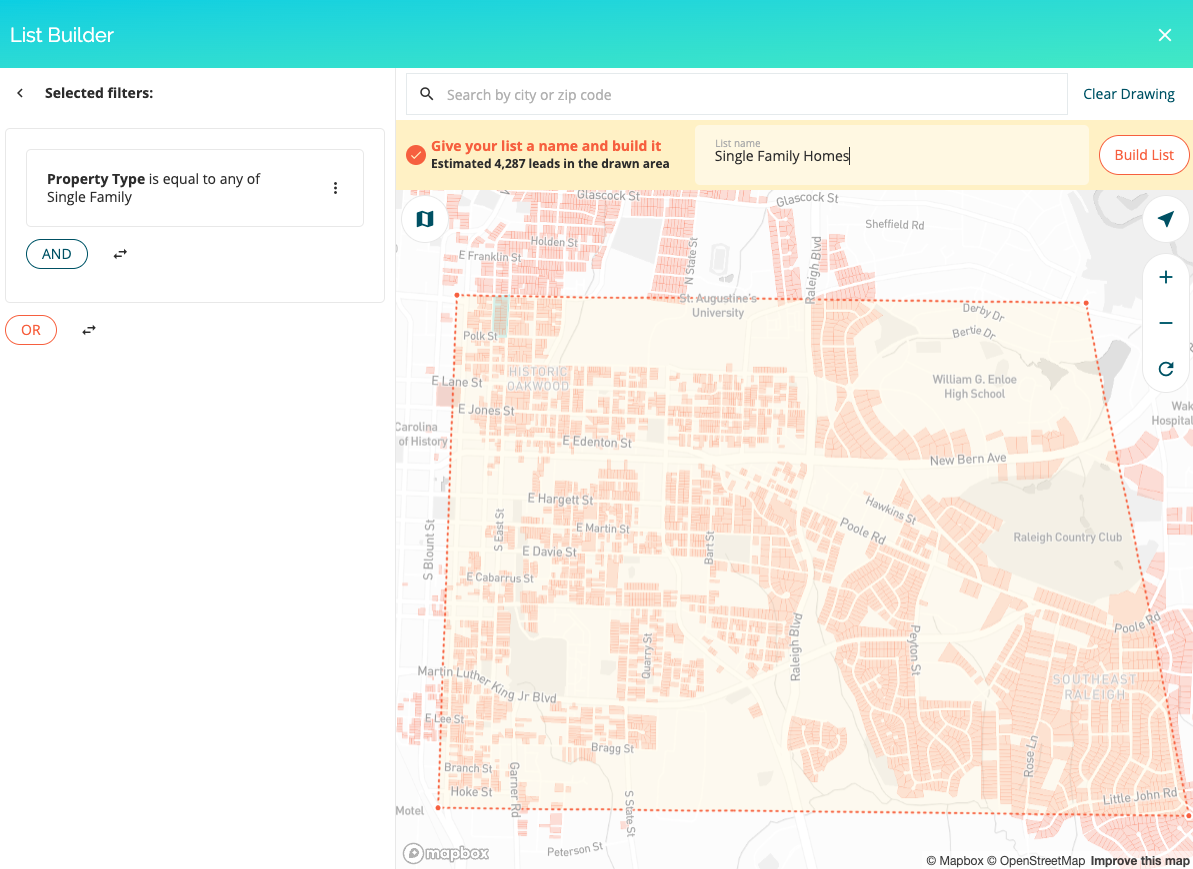Open Improve this map link
1193x869 pixels.
(x=1140, y=861)
